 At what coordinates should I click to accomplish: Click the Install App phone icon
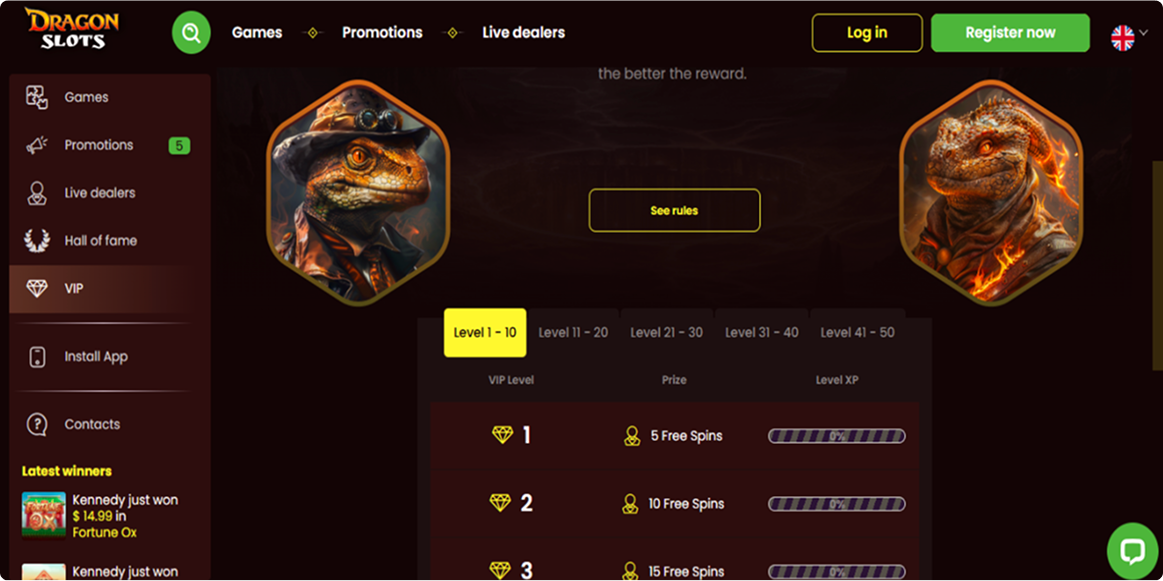pos(37,357)
